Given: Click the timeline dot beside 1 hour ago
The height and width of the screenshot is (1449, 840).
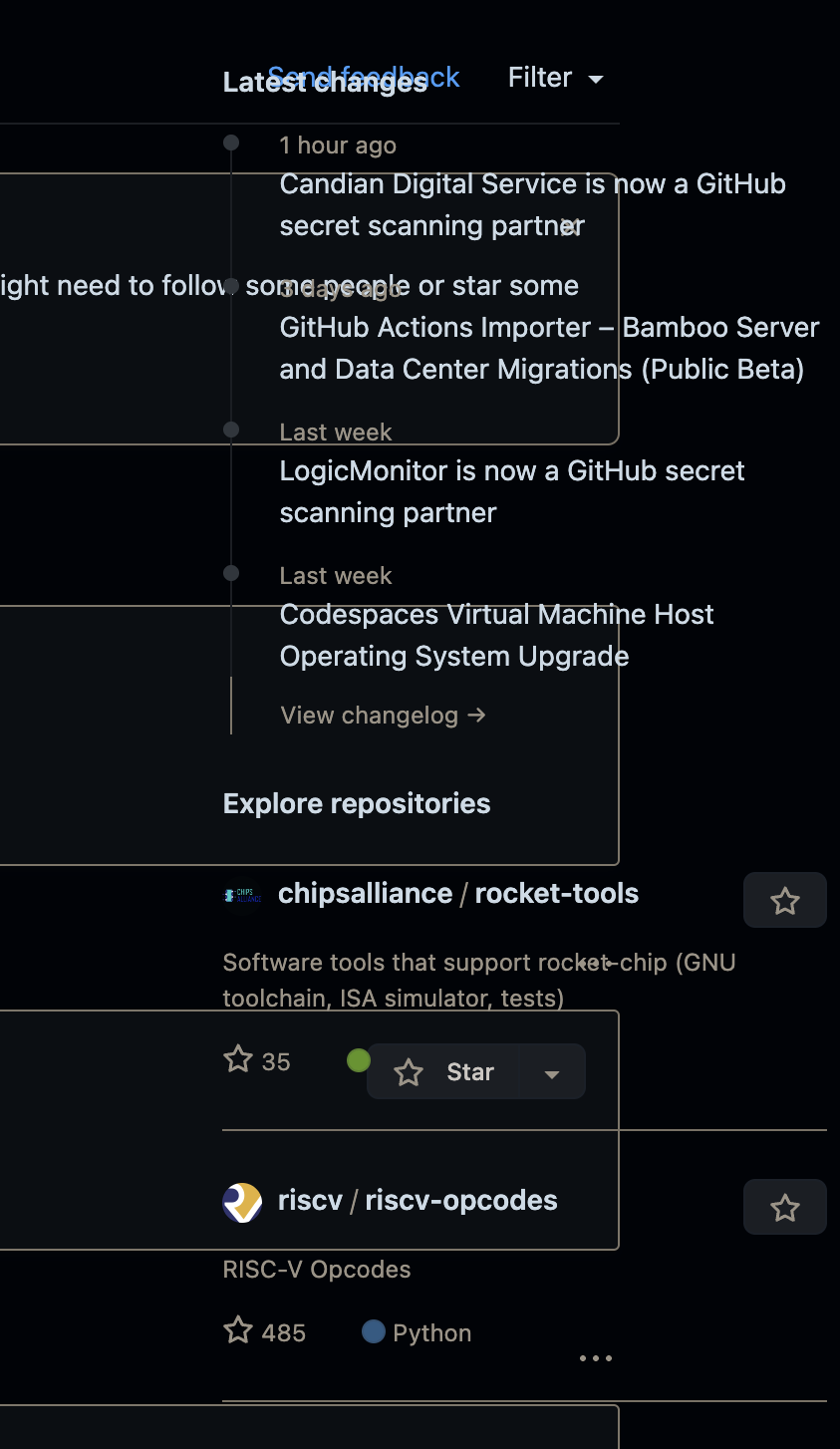Looking at the screenshot, I should coord(231,143).
